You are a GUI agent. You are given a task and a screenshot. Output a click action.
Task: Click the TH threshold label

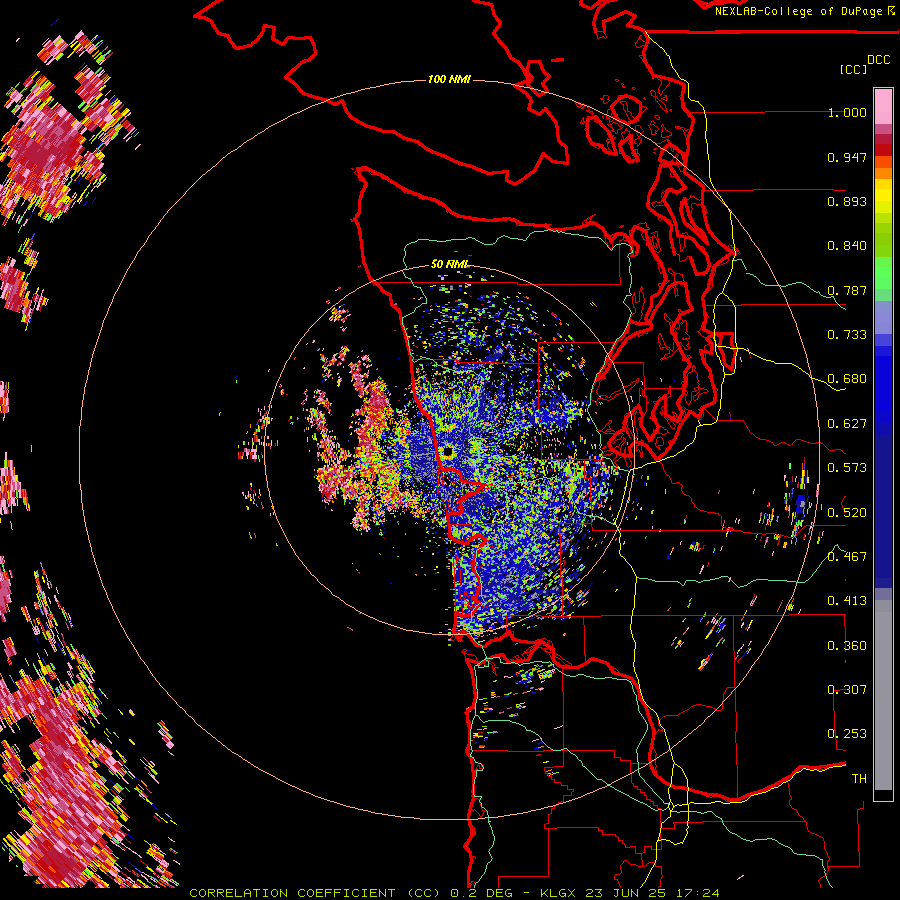[x=859, y=779]
